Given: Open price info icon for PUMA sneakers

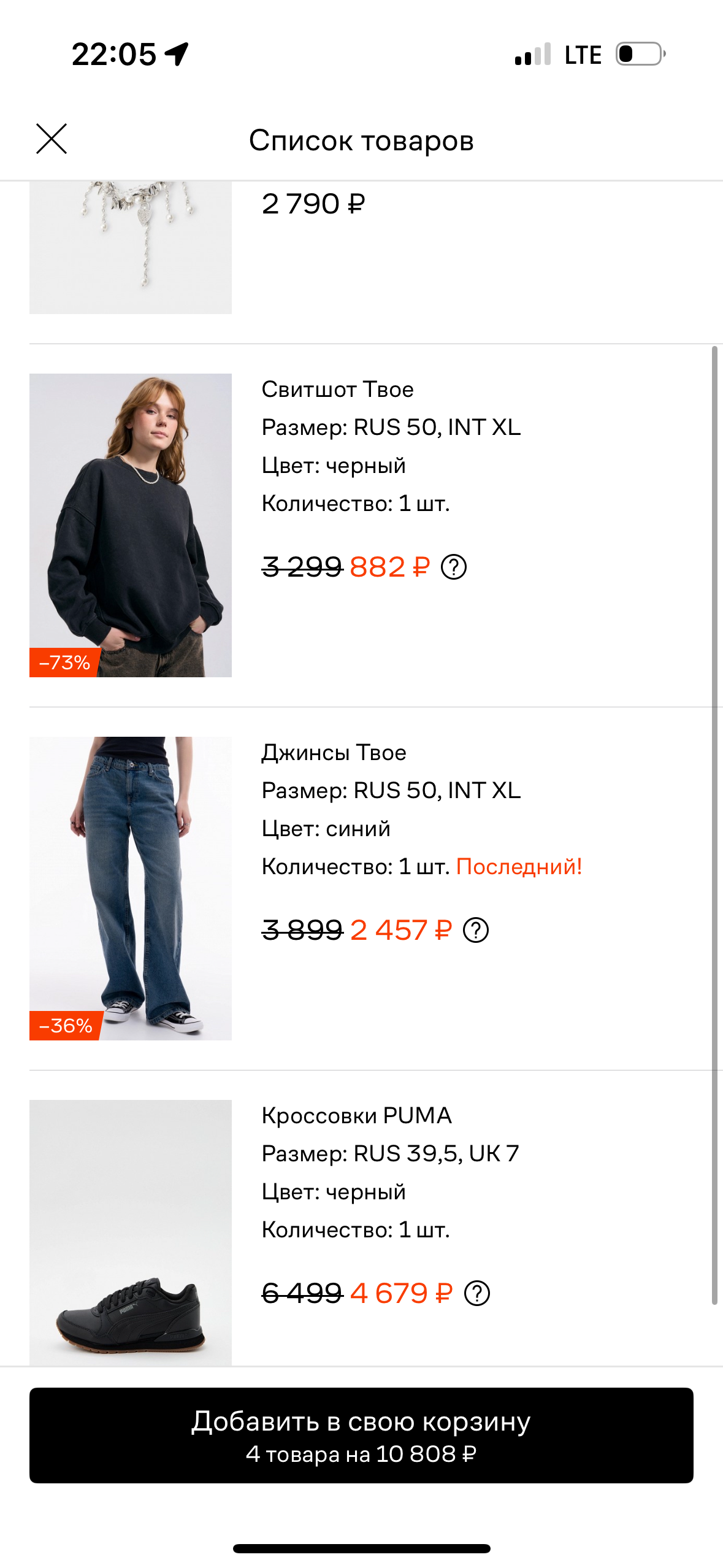Looking at the screenshot, I should coord(477,1294).
